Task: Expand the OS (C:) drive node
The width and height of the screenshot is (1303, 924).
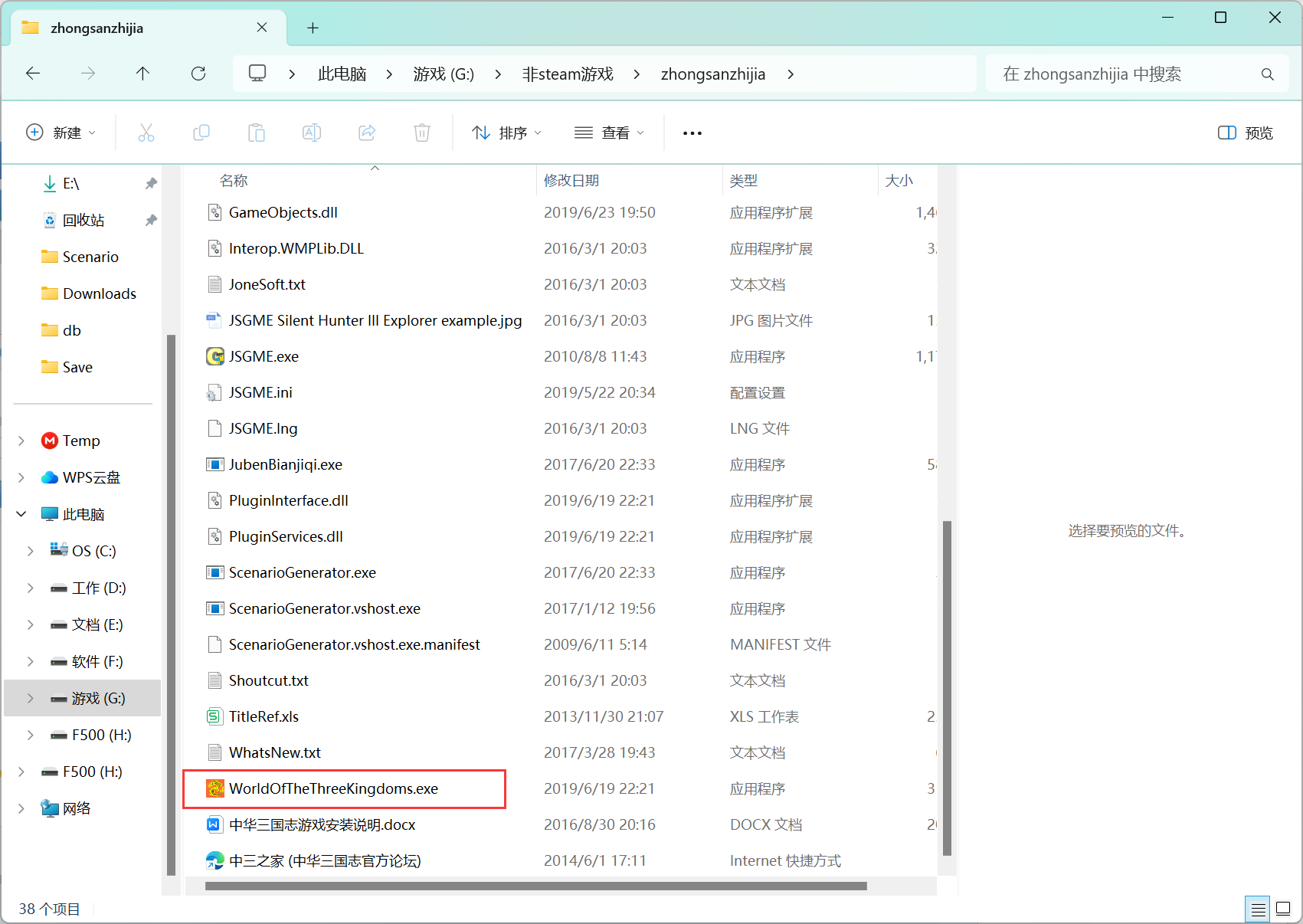Action: [x=31, y=551]
